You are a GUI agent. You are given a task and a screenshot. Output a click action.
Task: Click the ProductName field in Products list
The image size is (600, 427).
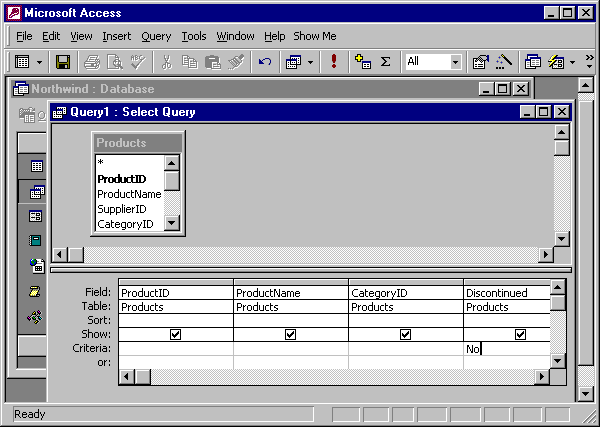[x=129, y=194]
